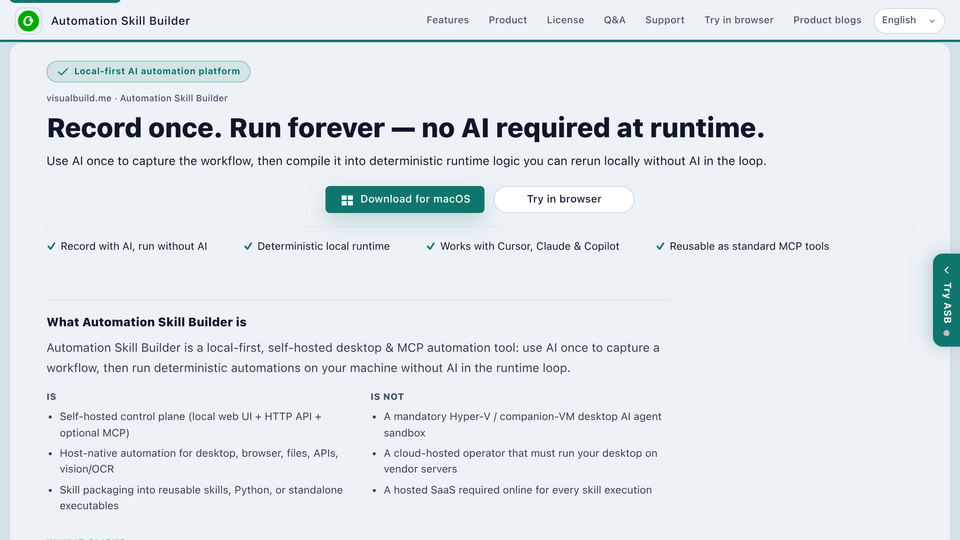
Task: Click the Download for macOS button
Action: tap(405, 200)
